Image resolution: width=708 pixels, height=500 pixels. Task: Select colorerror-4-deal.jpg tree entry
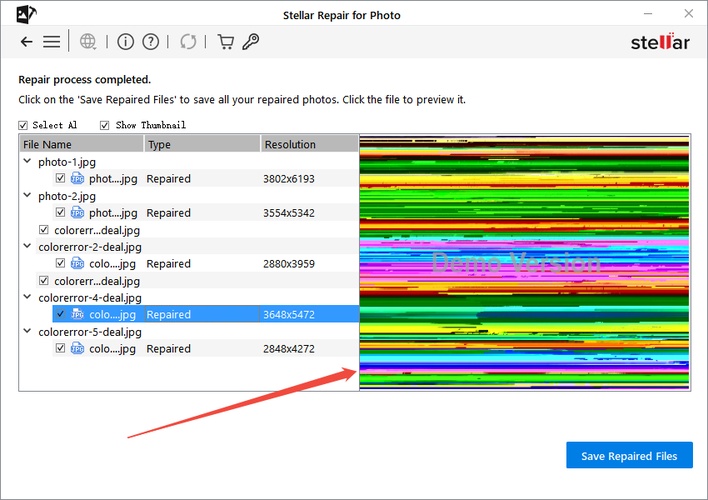[x=90, y=298]
